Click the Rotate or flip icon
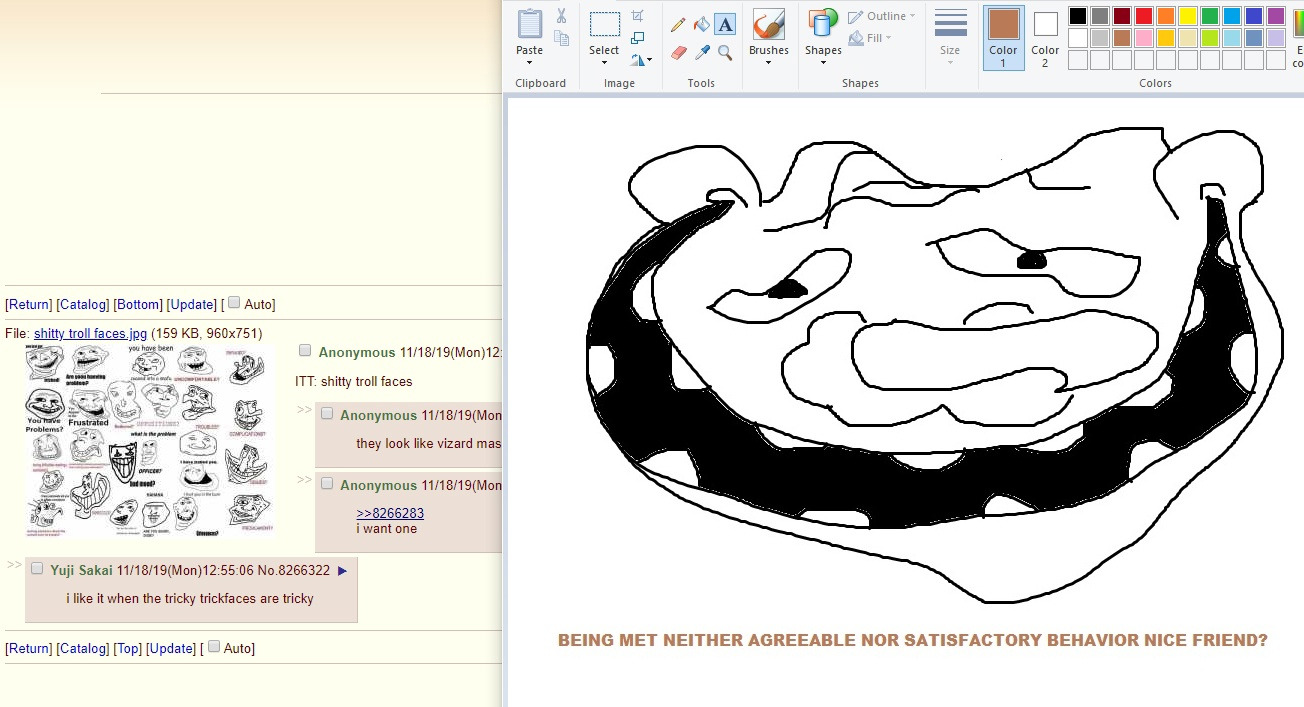The width and height of the screenshot is (1304, 707). tap(638, 60)
